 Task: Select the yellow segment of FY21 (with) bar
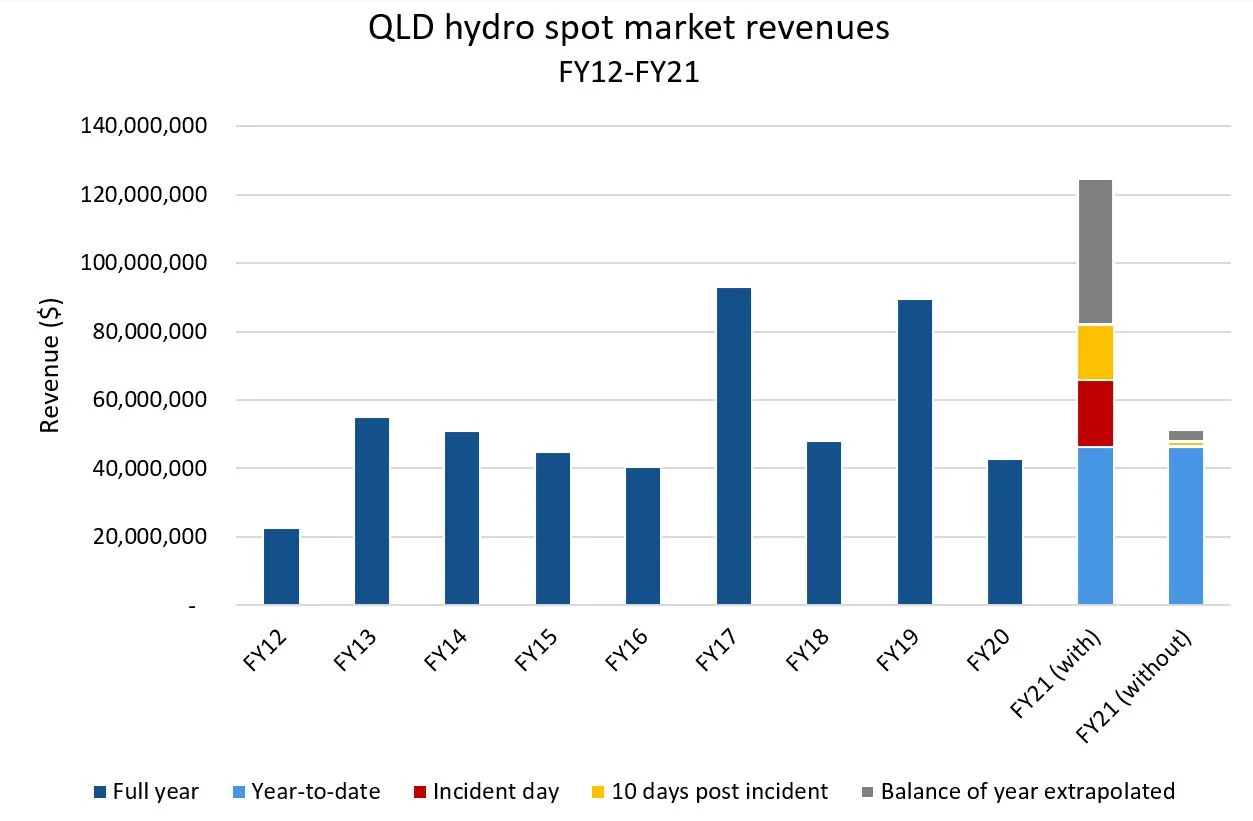tap(1096, 350)
